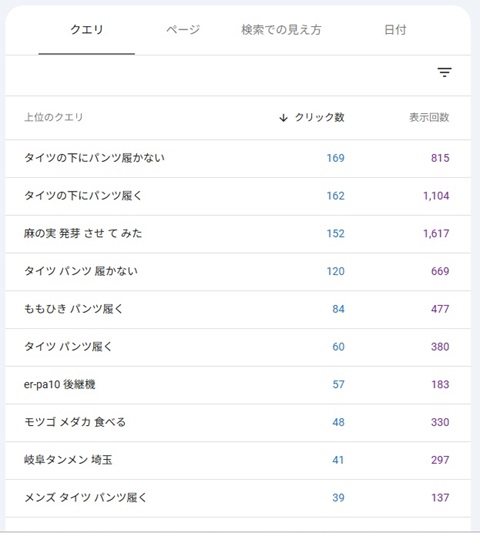
Task: Choose the タイツ パンツ履く query row
Action: pos(238,347)
